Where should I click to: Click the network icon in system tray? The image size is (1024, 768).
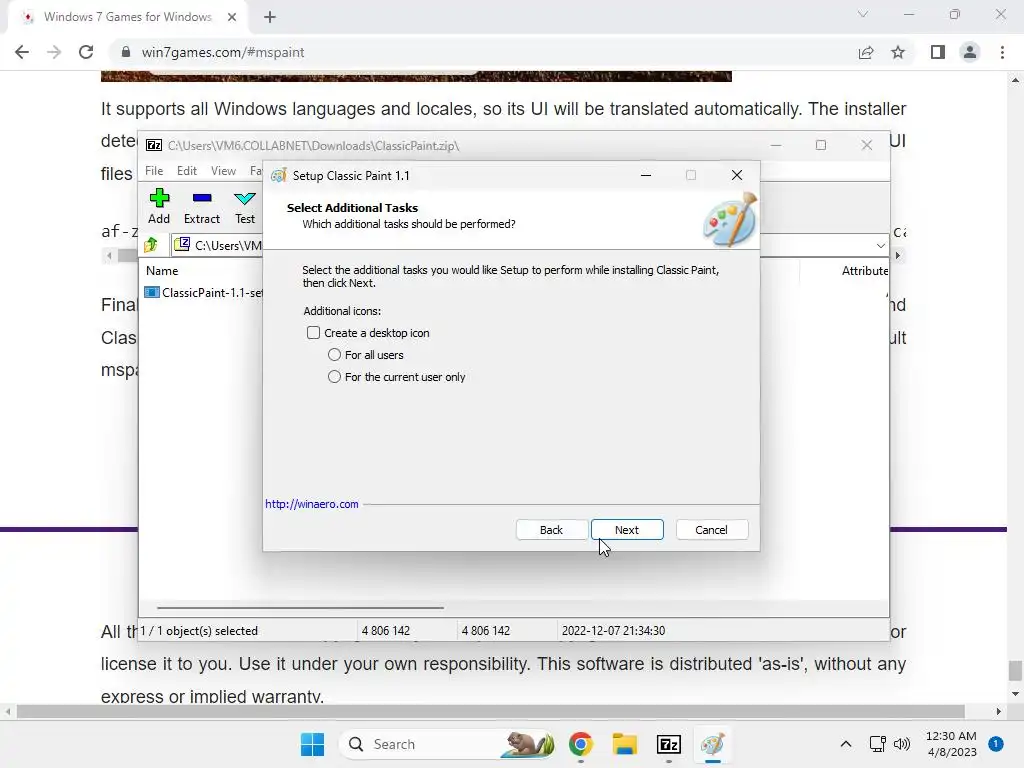877,744
